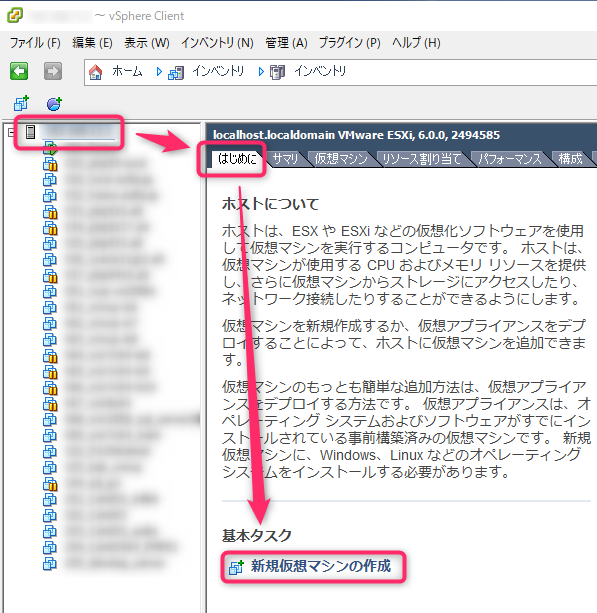Click the 基本タスク heading
The height and width of the screenshot is (613, 597).
(x=256, y=536)
